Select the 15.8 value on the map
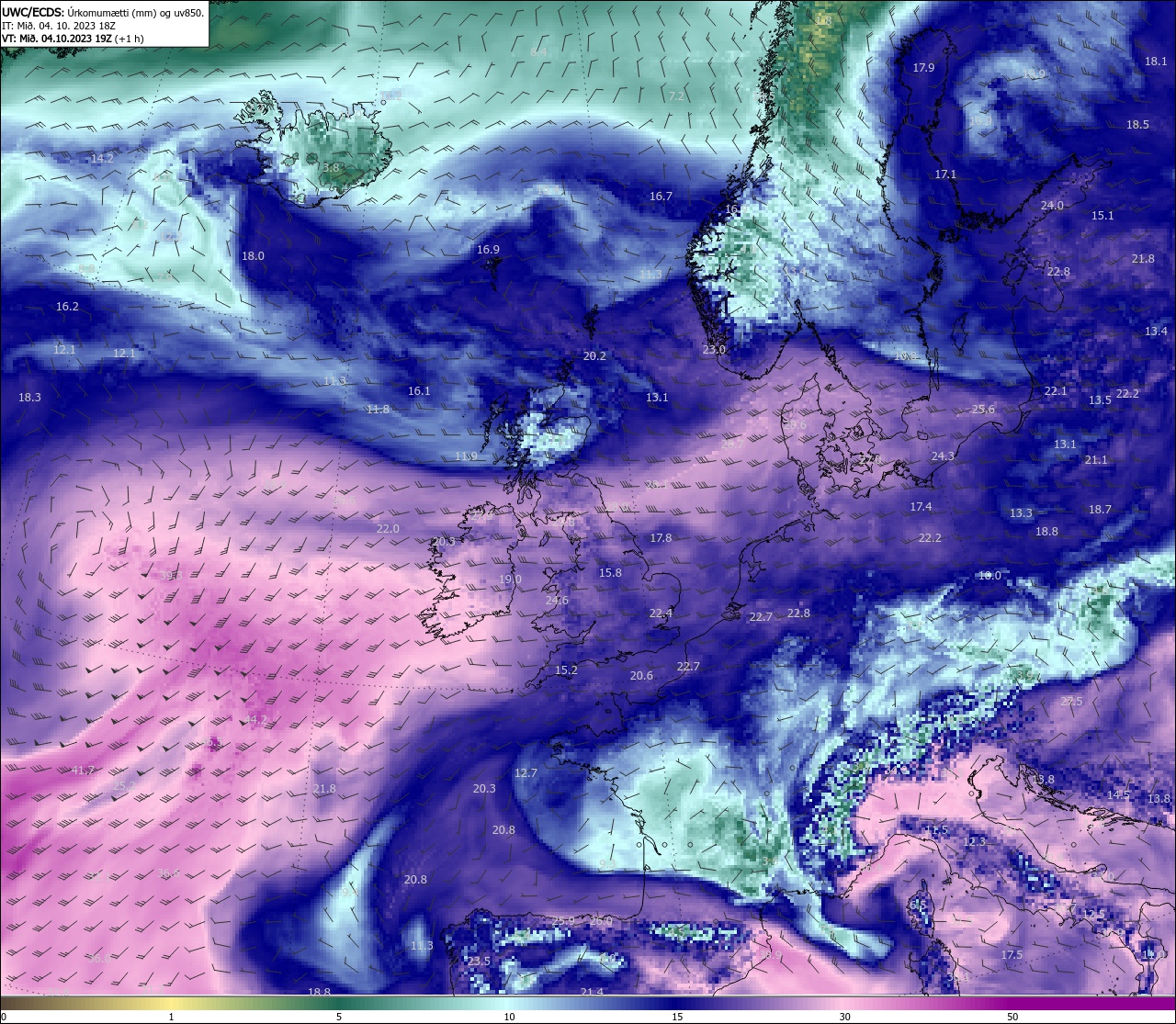 point(610,573)
